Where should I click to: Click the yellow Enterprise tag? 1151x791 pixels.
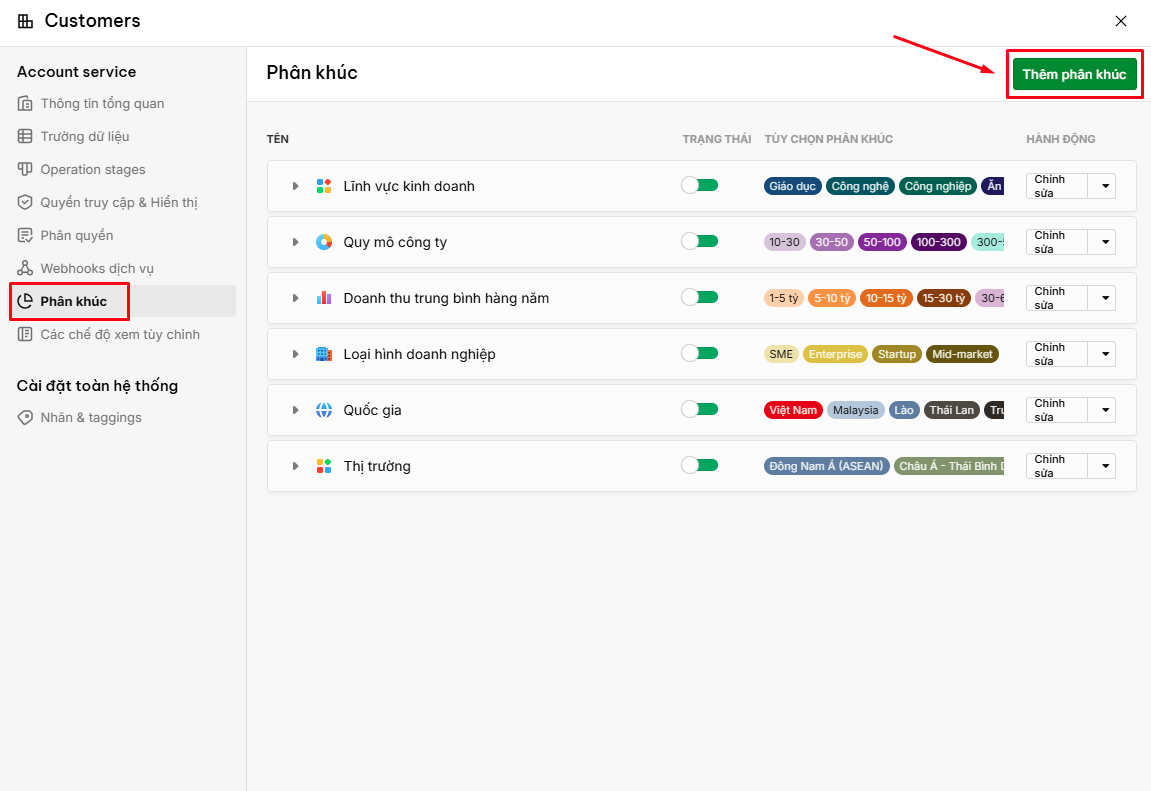tap(835, 354)
